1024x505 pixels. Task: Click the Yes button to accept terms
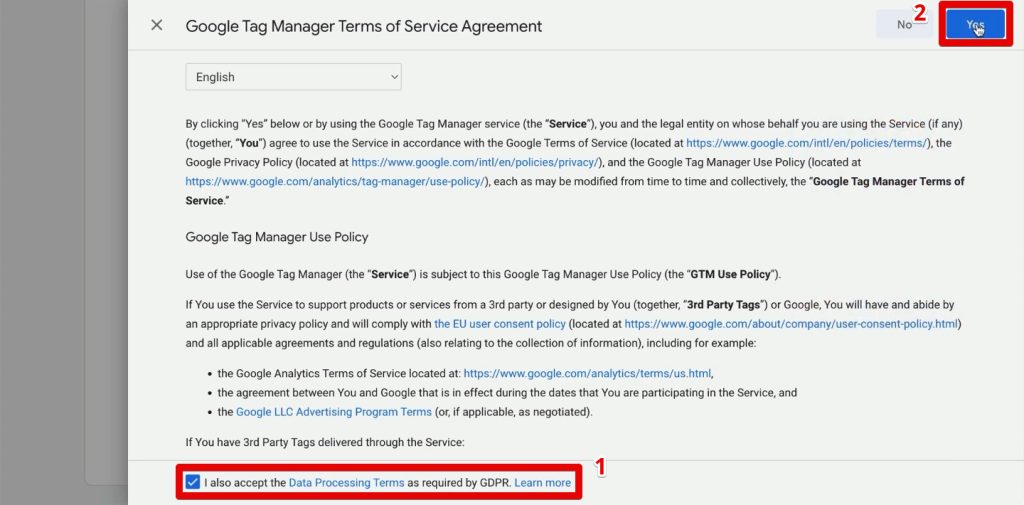point(975,25)
